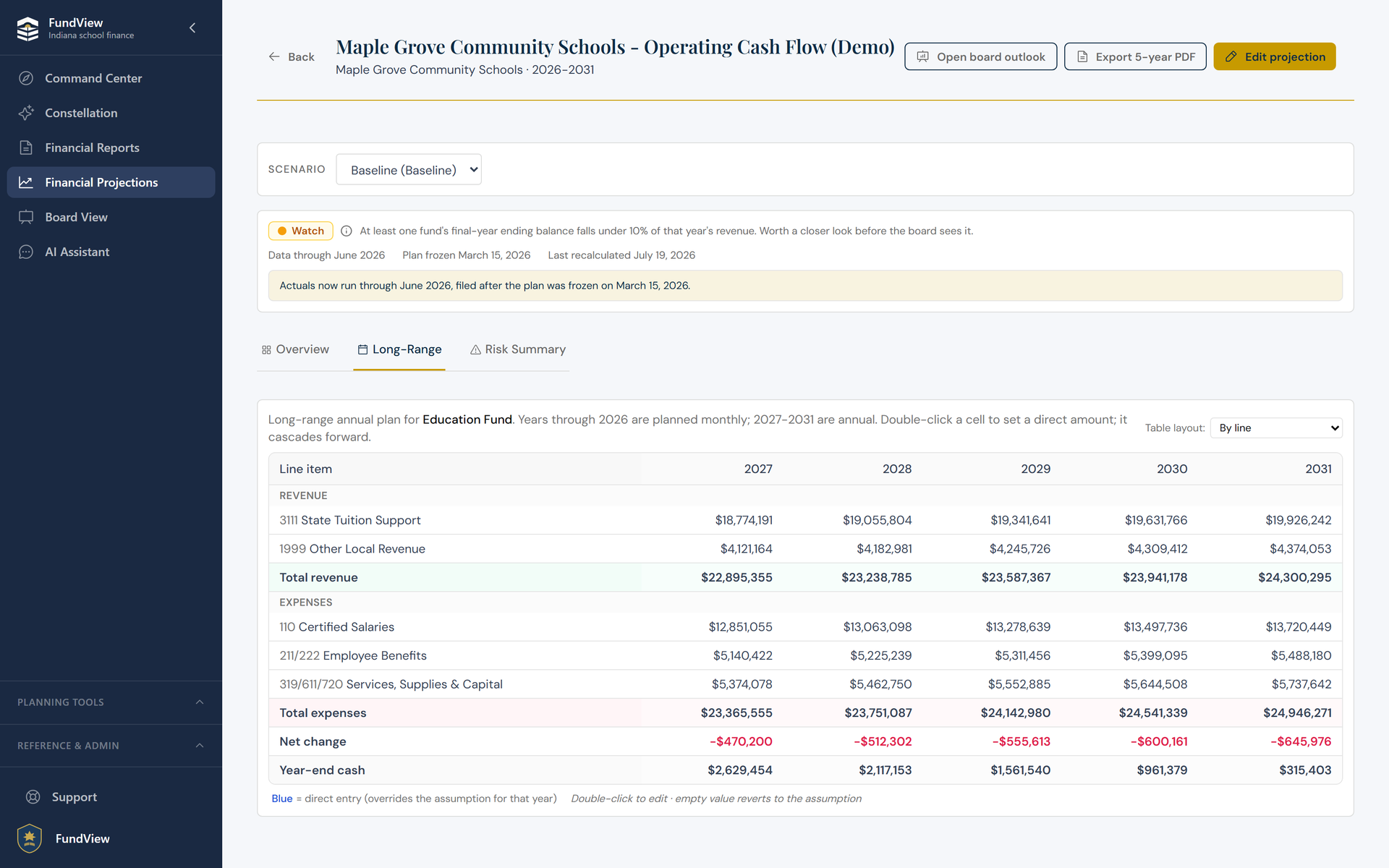Click the AI Assistant chat bubble icon
The width and height of the screenshot is (1389, 868).
pos(26,252)
